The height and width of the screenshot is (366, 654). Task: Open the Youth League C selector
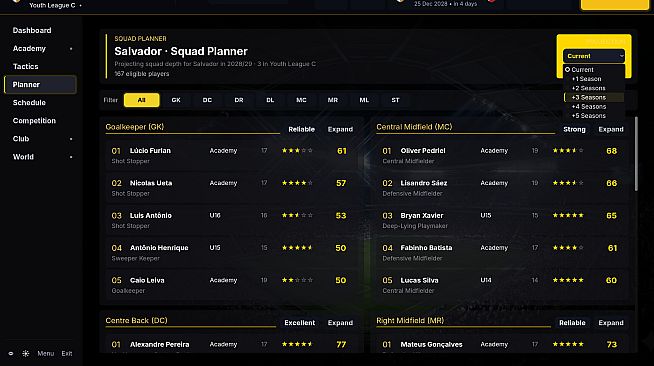pyautogui.click(x=55, y=5)
